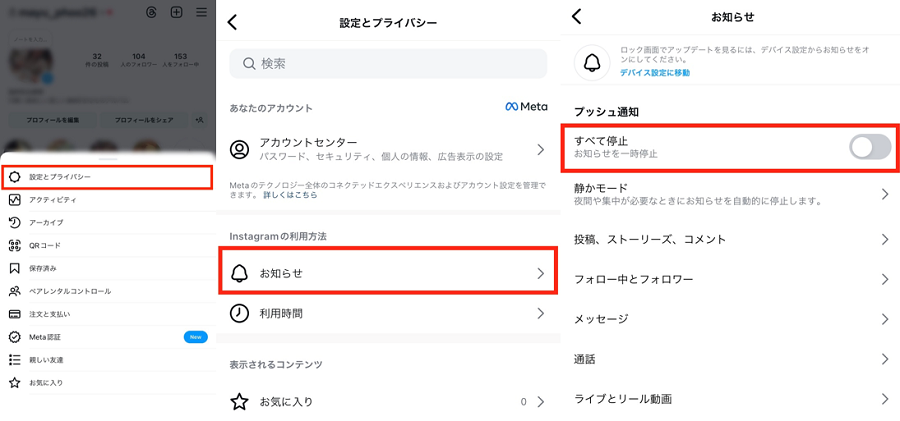Screen dimensions: 900x421
Task: Tap the Account Center person icon
Action: [239, 150]
